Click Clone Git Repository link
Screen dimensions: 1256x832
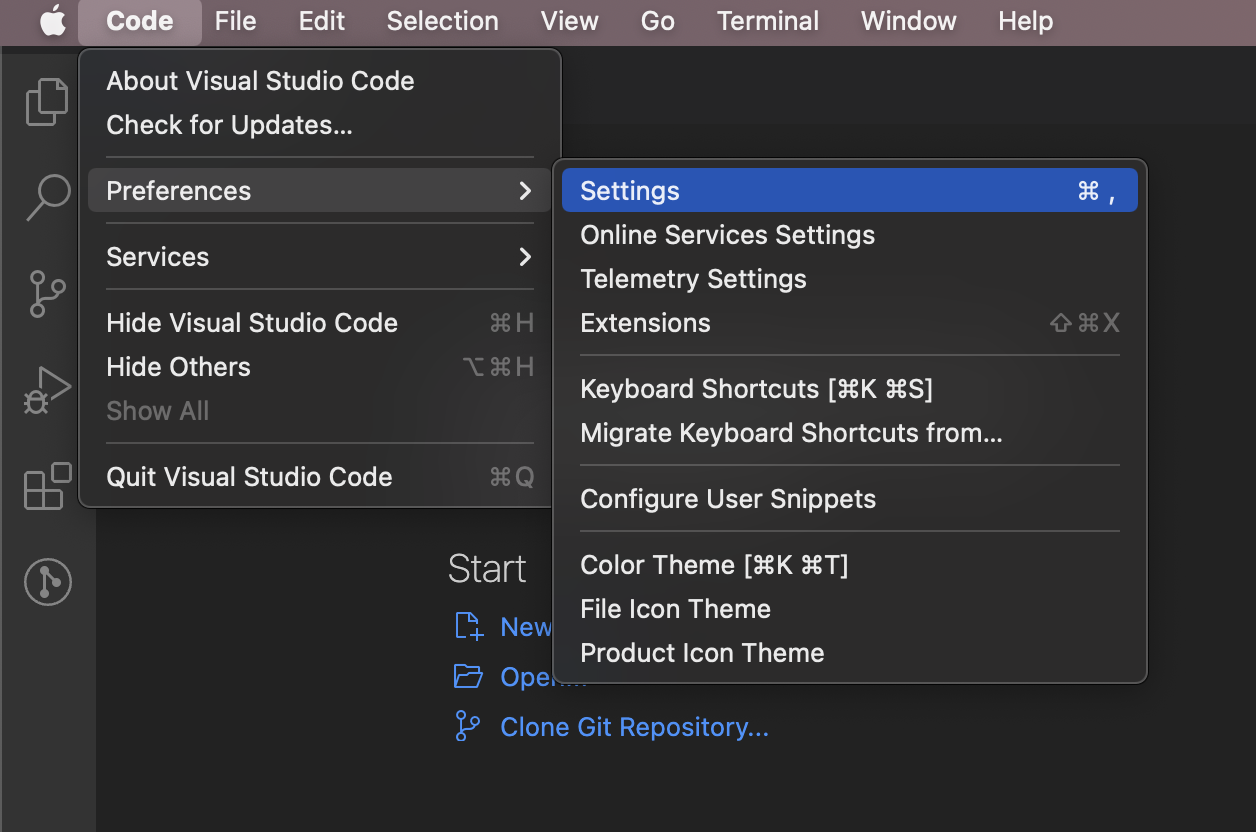pyautogui.click(x=634, y=727)
